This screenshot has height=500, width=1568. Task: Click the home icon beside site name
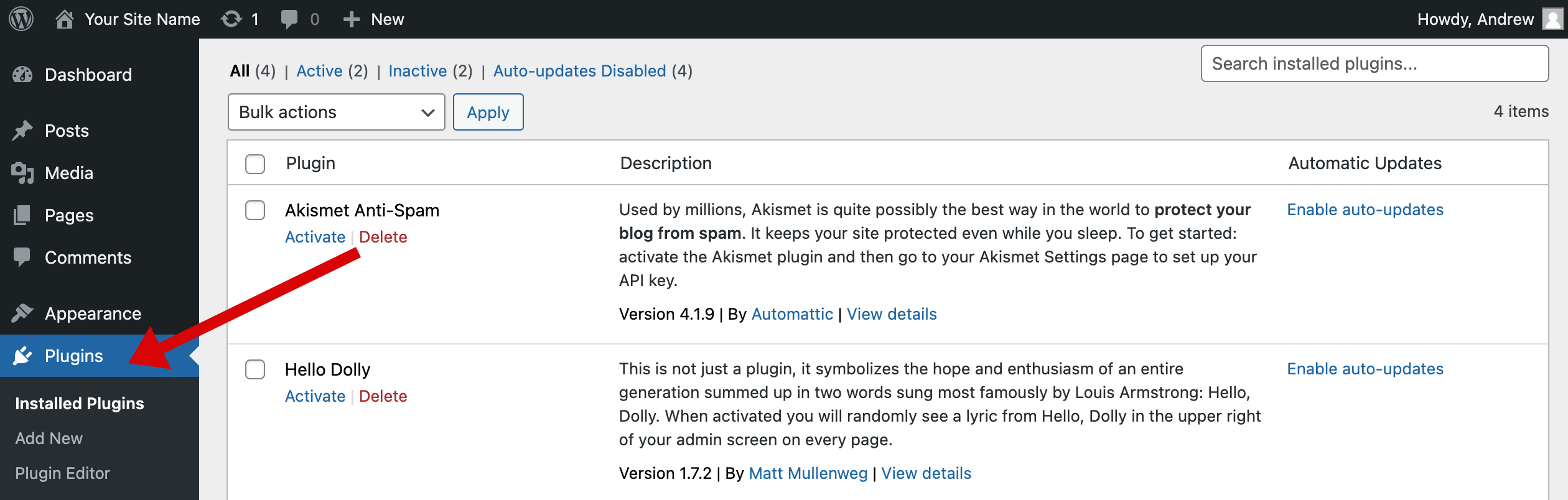[x=65, y=19]
